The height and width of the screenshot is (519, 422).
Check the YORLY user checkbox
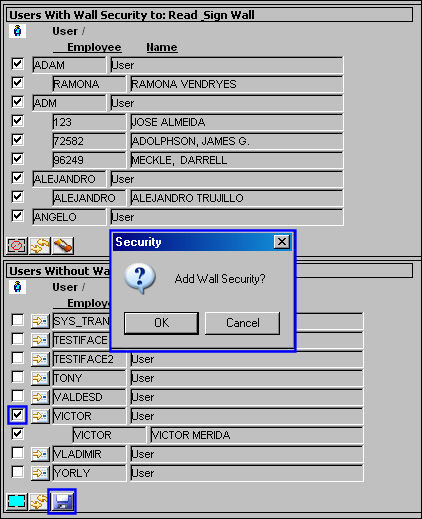17,472
